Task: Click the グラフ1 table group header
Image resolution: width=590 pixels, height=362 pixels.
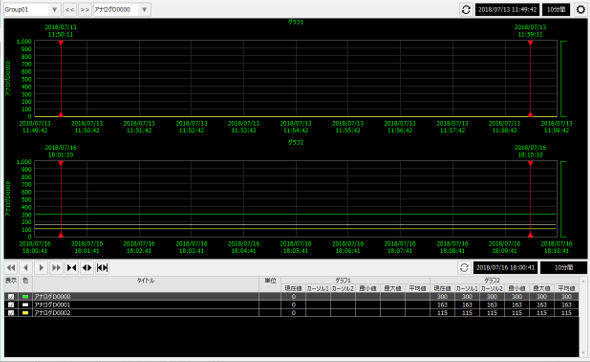Action: tap(343, 281)
